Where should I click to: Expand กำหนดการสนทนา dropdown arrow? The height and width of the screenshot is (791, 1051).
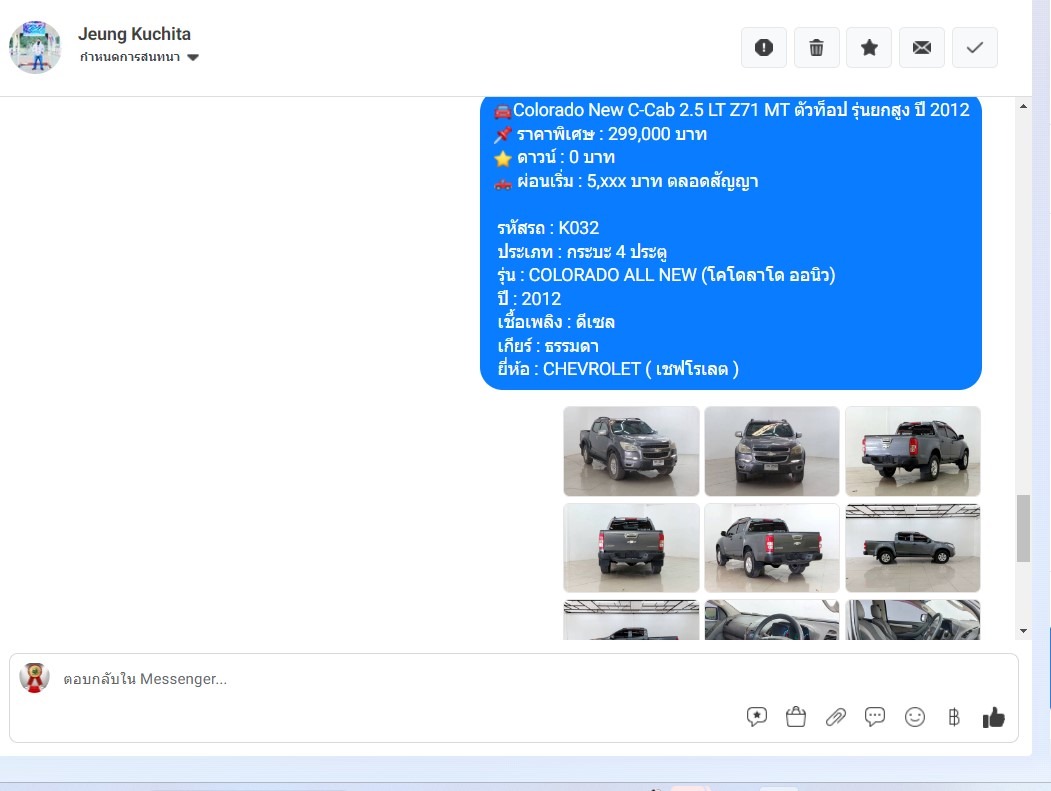193,58
